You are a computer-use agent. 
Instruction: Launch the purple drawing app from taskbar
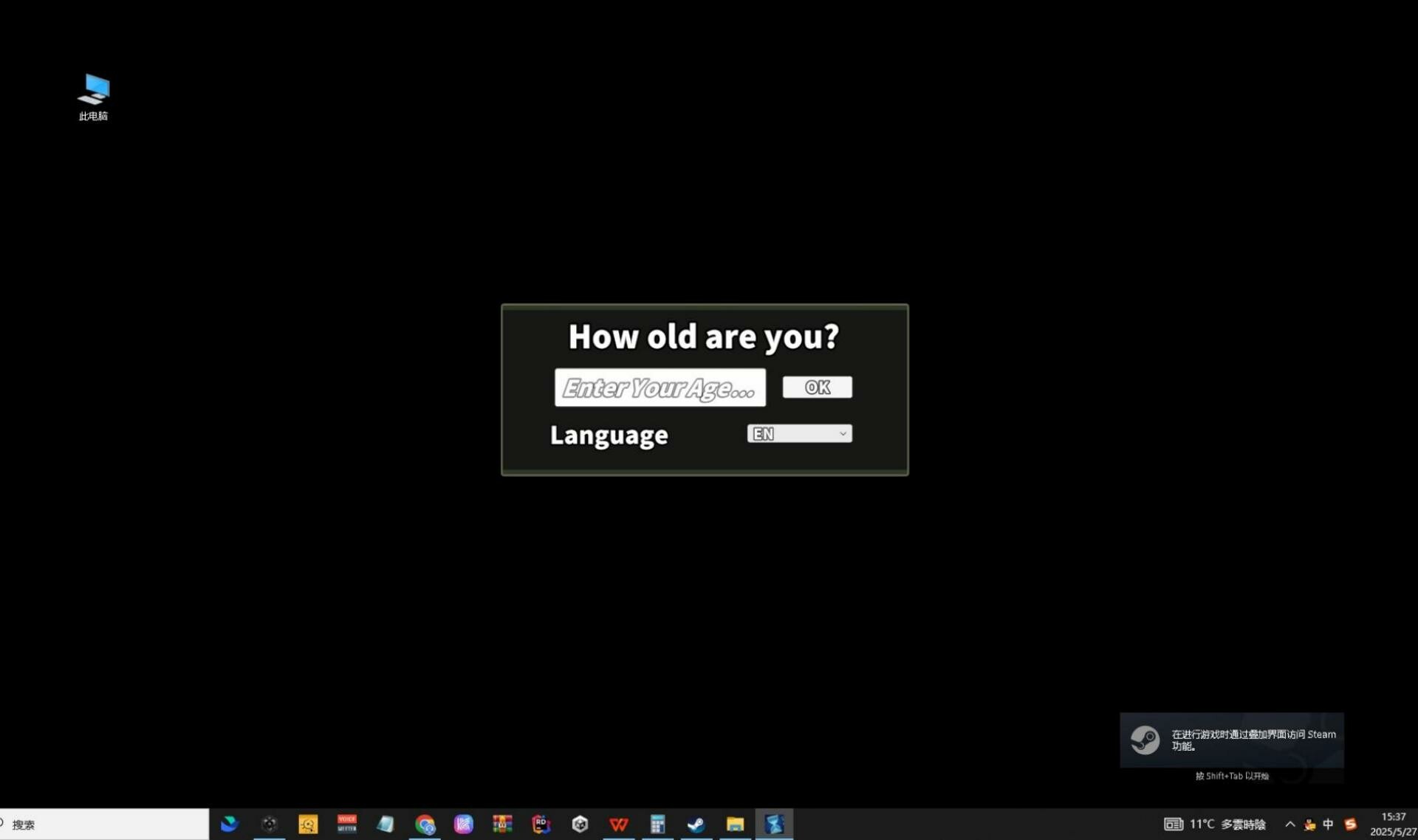(x=463, y=824)
